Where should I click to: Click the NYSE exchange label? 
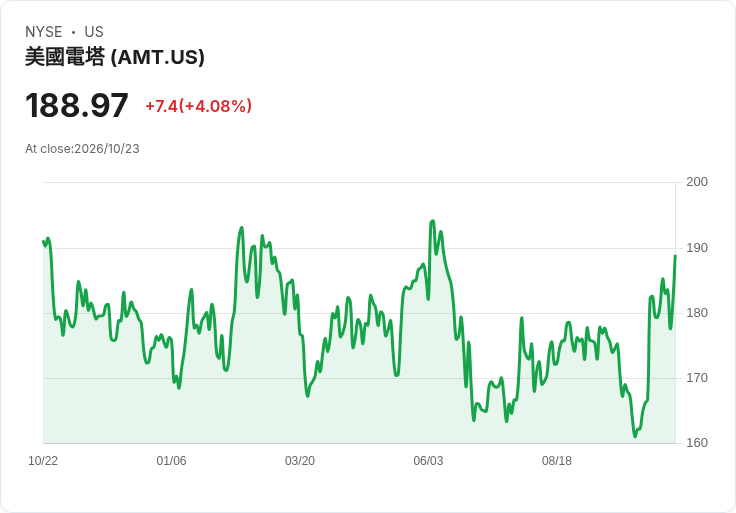pyautogui.click(x=44, y=32)
